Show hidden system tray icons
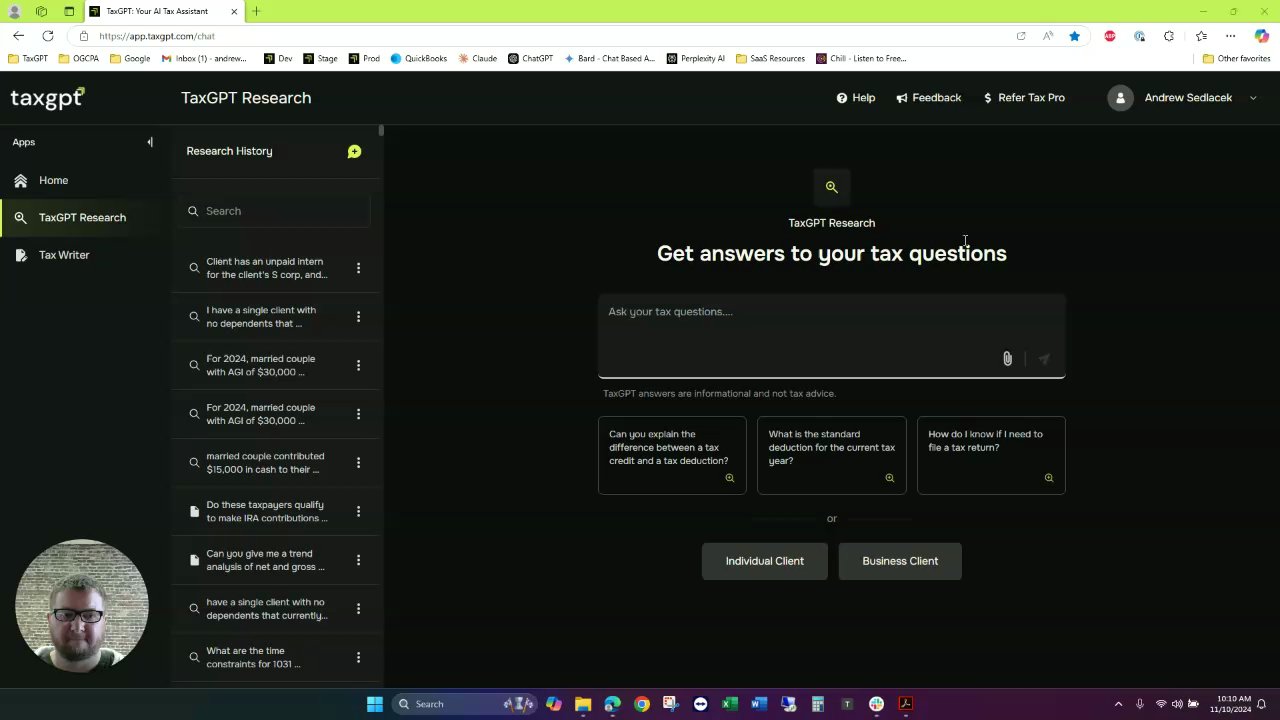This screenshot has height=720, width=1280. [x=1118, y=704]
